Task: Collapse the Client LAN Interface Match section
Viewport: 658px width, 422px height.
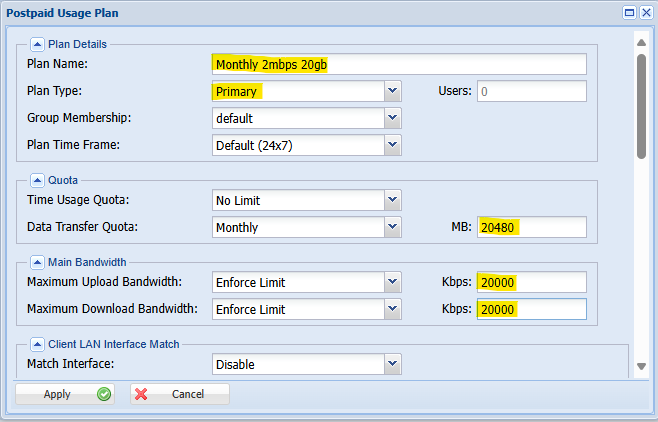Action: 37,344
